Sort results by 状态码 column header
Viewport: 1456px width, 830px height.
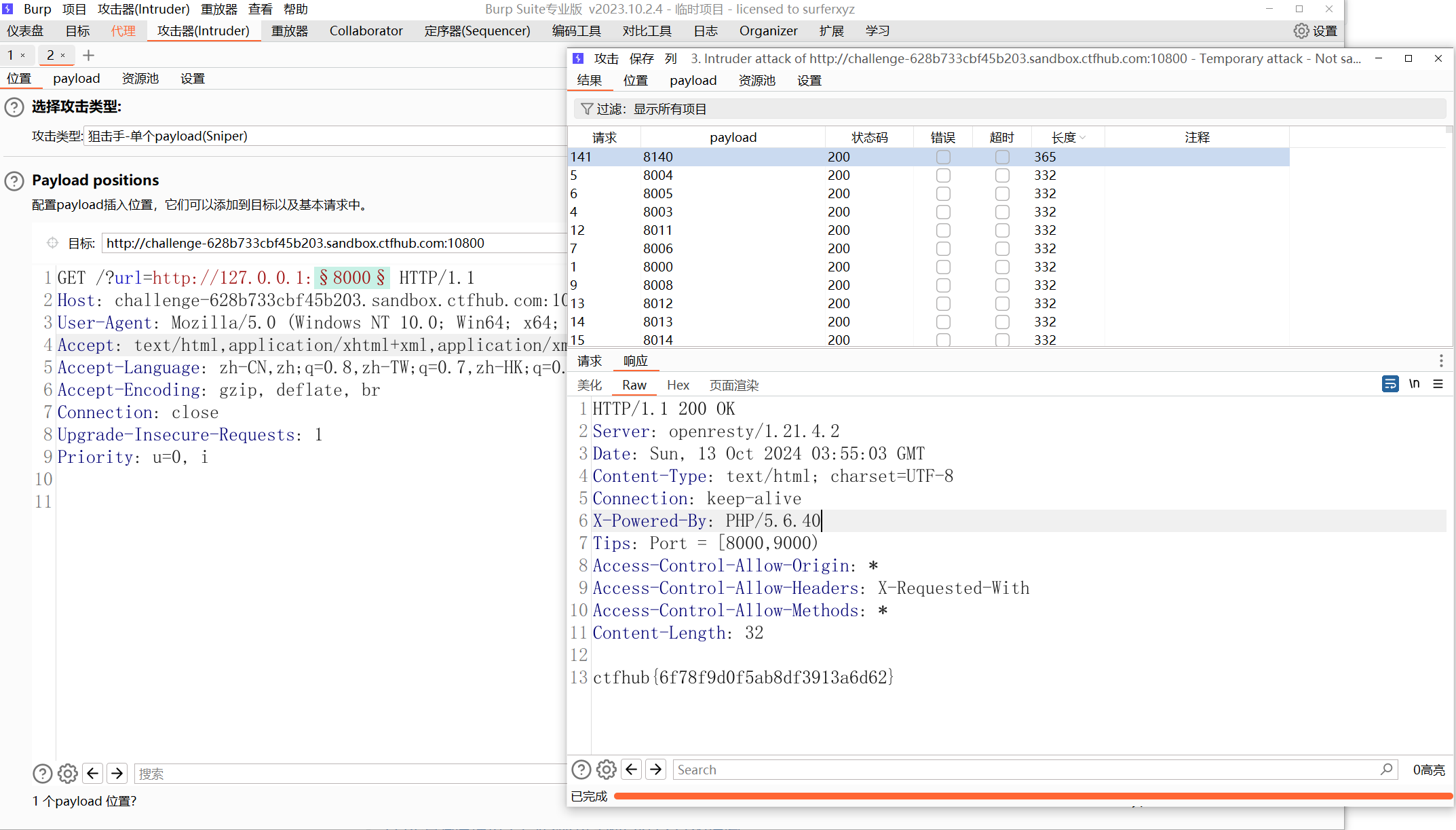pos(869,137)
